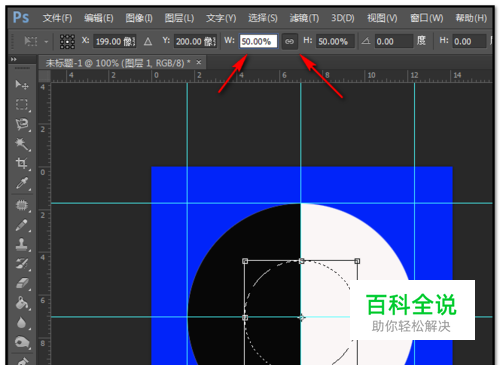Select the Sponge tool
This screenshot has height=365, width=500.
(x=22, y=342)
